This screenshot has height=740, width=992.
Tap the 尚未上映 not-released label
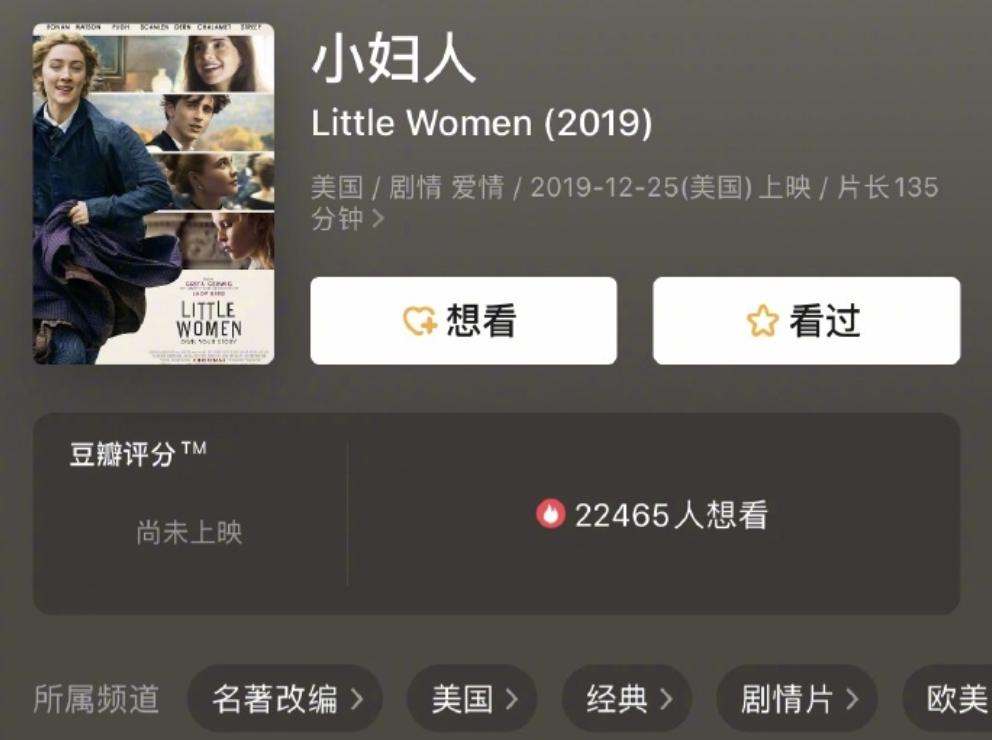tap(190, 533)
